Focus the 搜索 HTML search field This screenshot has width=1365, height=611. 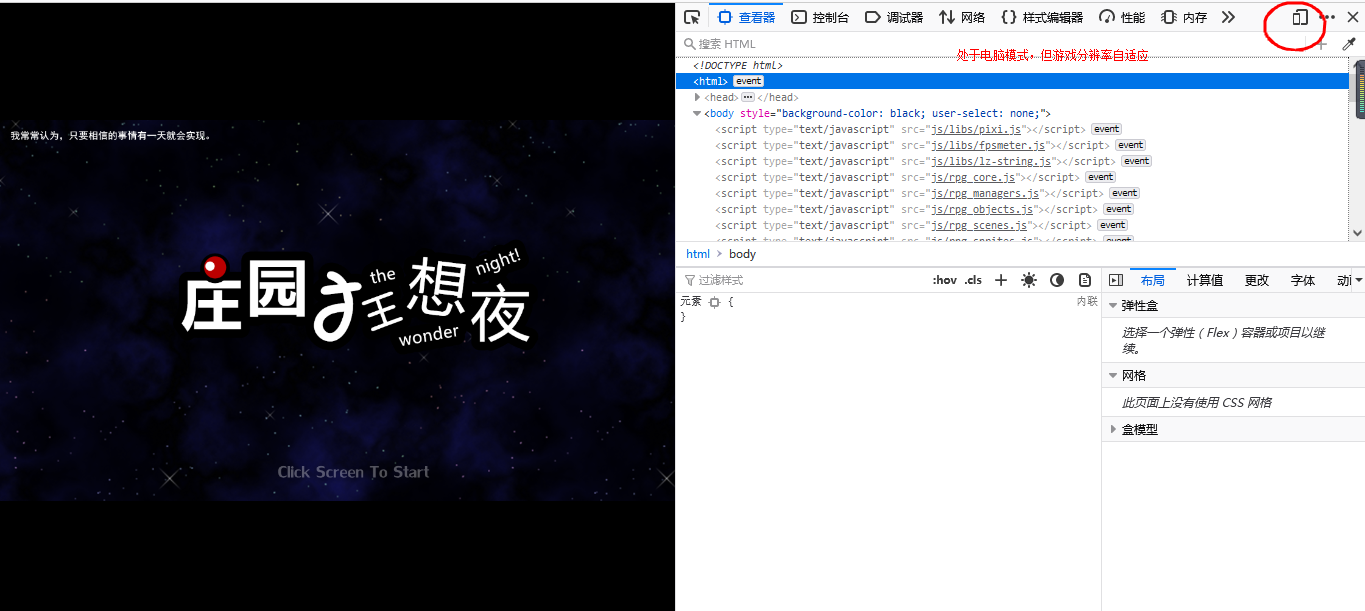click(990, 44)
